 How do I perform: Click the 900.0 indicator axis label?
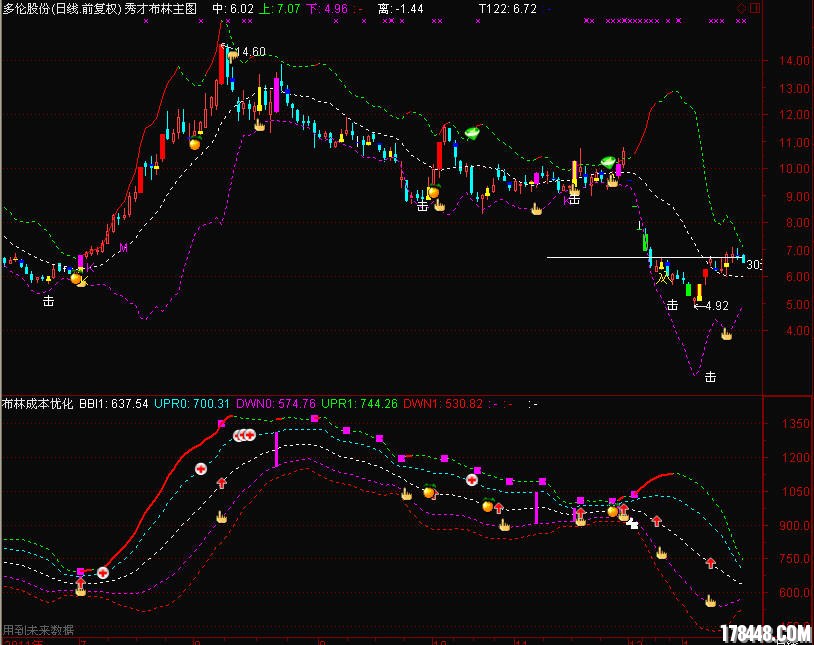pyautogui.click(x=795, y=525)
